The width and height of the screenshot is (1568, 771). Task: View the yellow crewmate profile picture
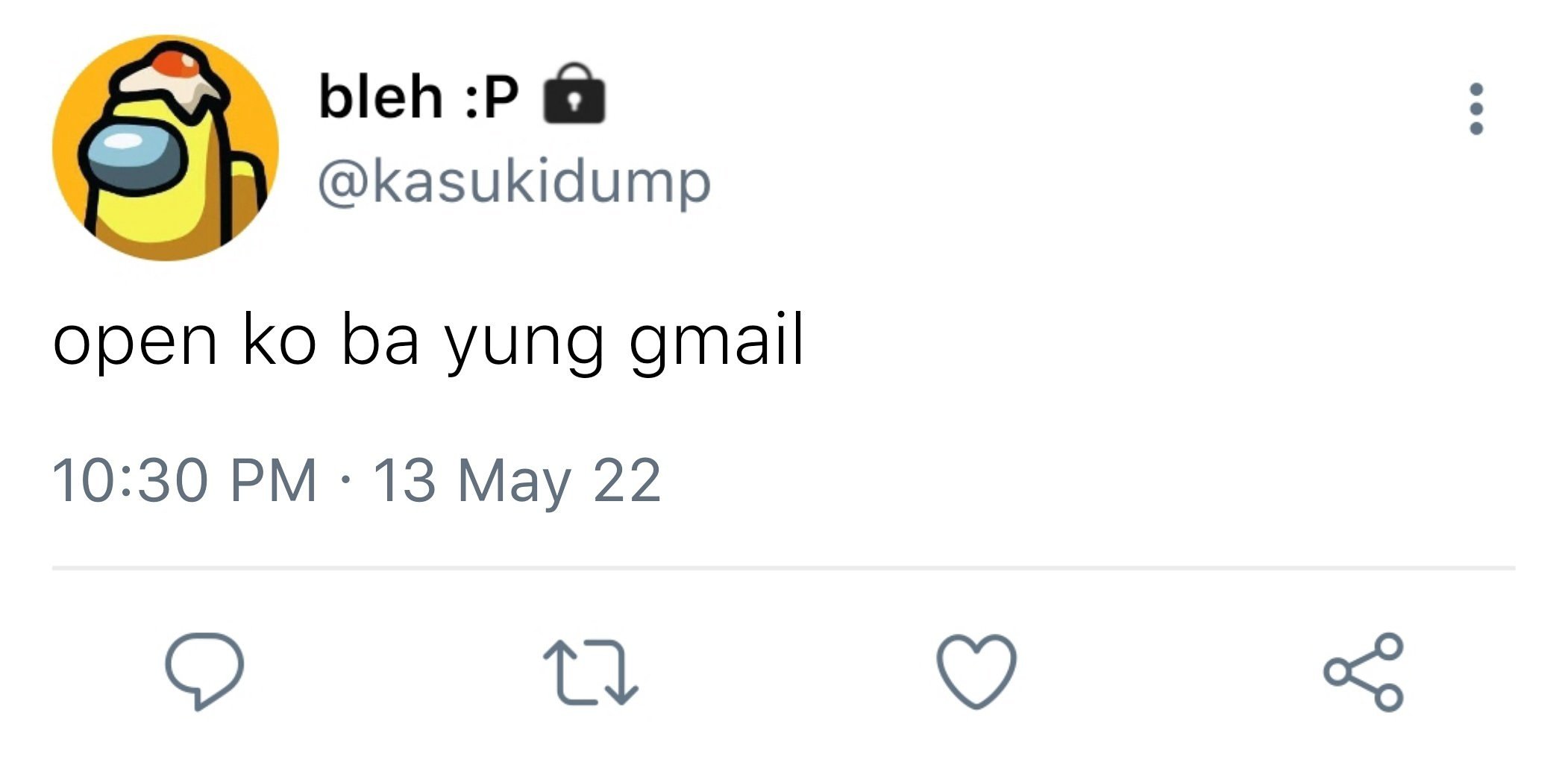pos(166,148)
